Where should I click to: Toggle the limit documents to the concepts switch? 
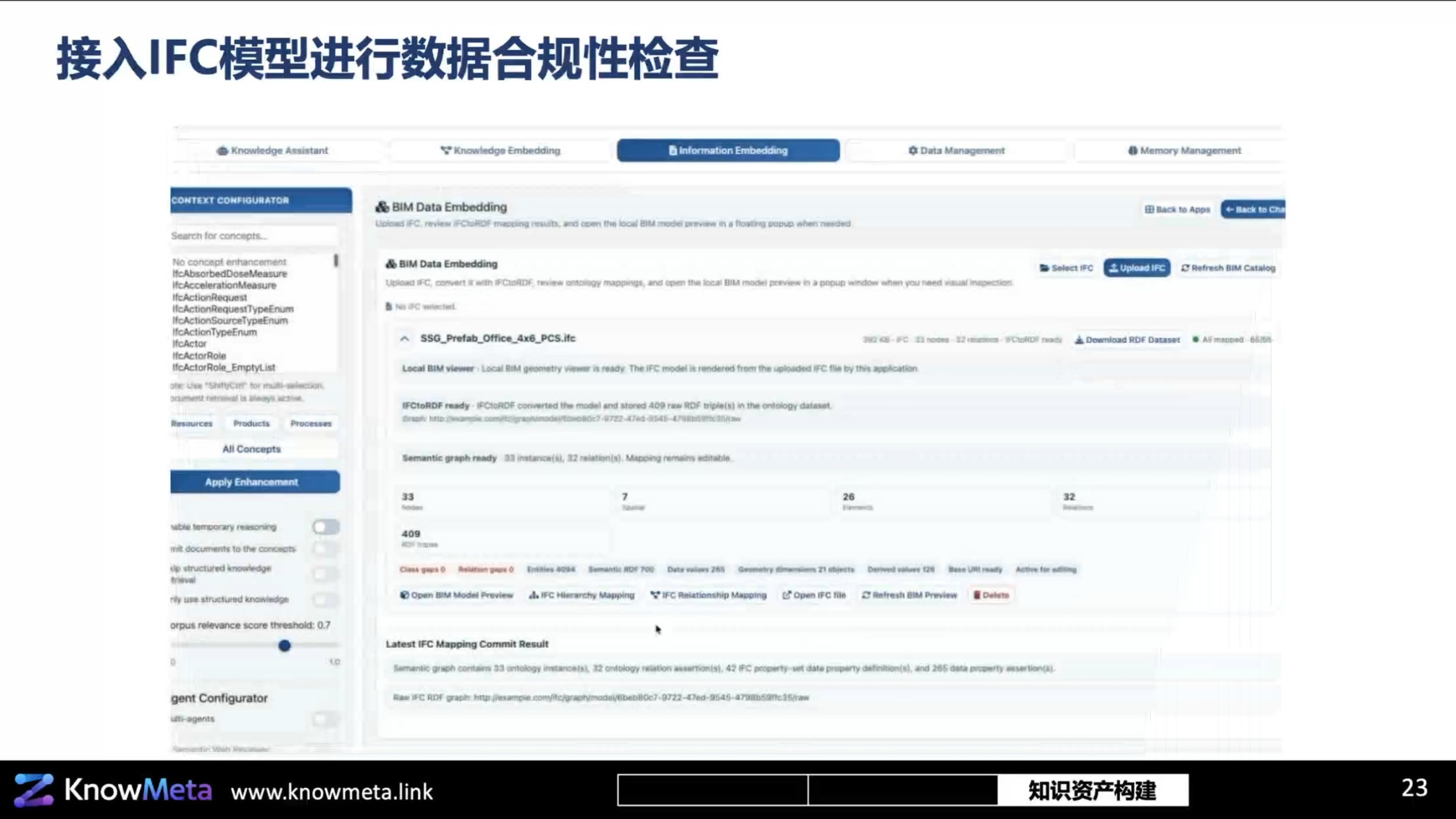pyautogui.click(x=326, y=549)
